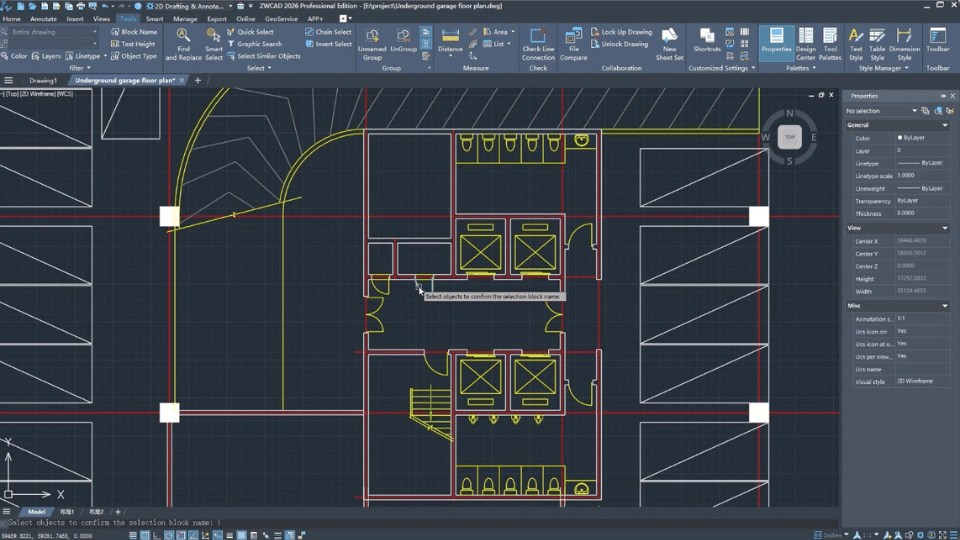Toggle grid display in status bar
The width and height of the screenshot is (960, 540).
[x=147, y=534]
